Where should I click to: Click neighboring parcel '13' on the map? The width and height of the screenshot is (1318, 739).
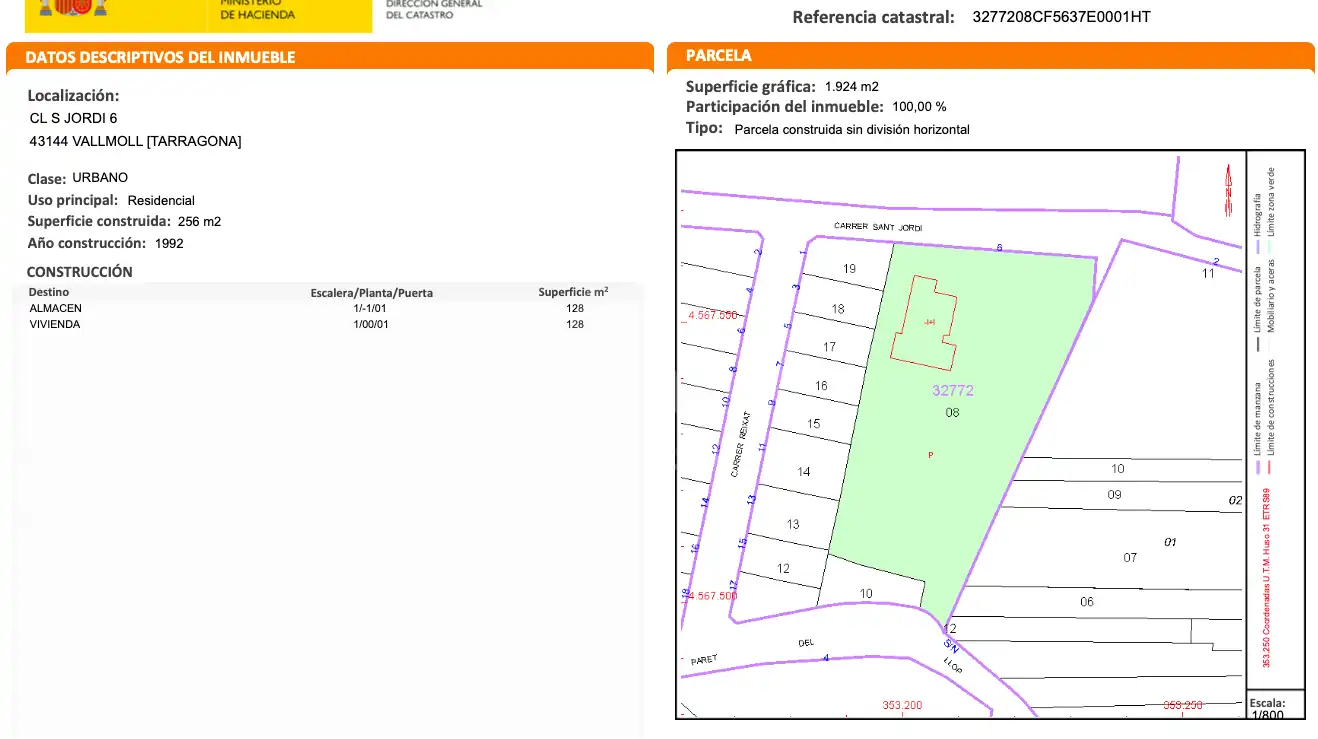[793, 524]
